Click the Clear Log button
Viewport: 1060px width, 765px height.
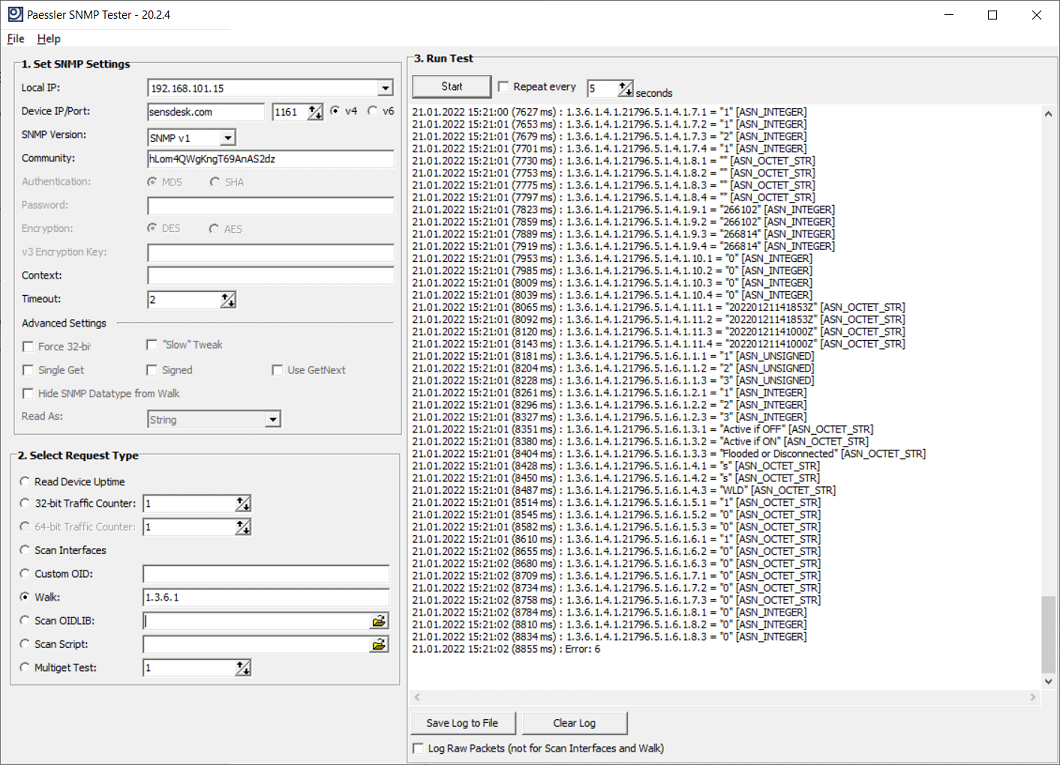point(575,723)
